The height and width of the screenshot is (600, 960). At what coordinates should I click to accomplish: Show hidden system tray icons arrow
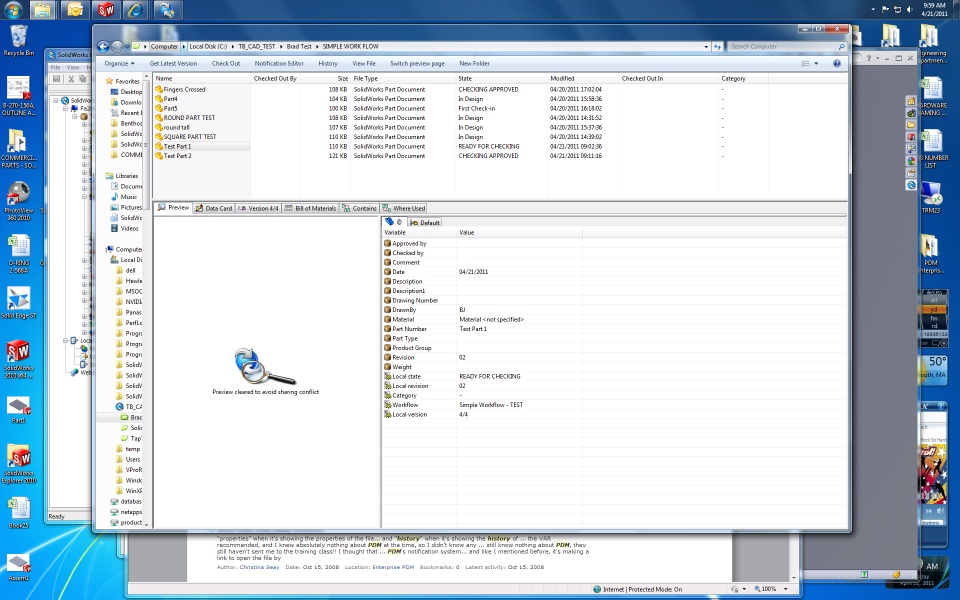[873, 9]
